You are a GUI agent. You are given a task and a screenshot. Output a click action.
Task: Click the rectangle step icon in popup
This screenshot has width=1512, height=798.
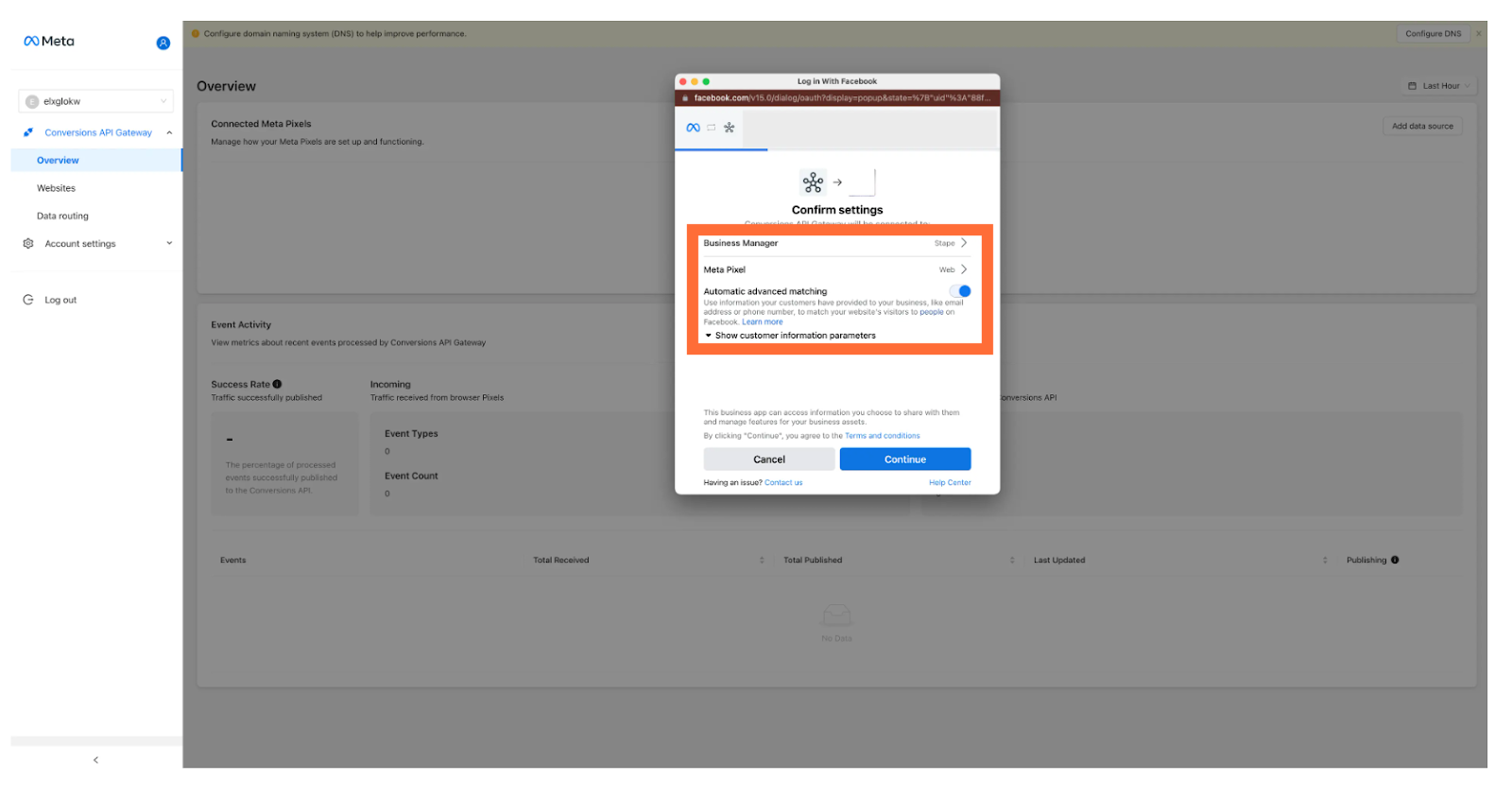(x=712, y=128)
